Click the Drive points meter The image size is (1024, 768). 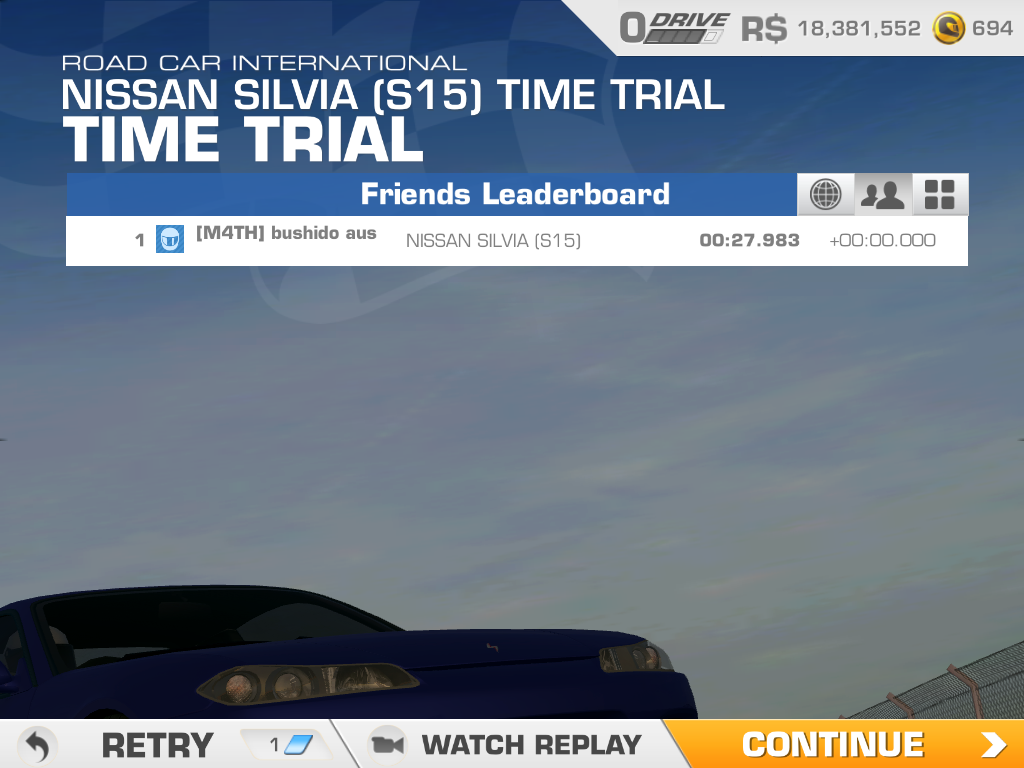[675, 28]
